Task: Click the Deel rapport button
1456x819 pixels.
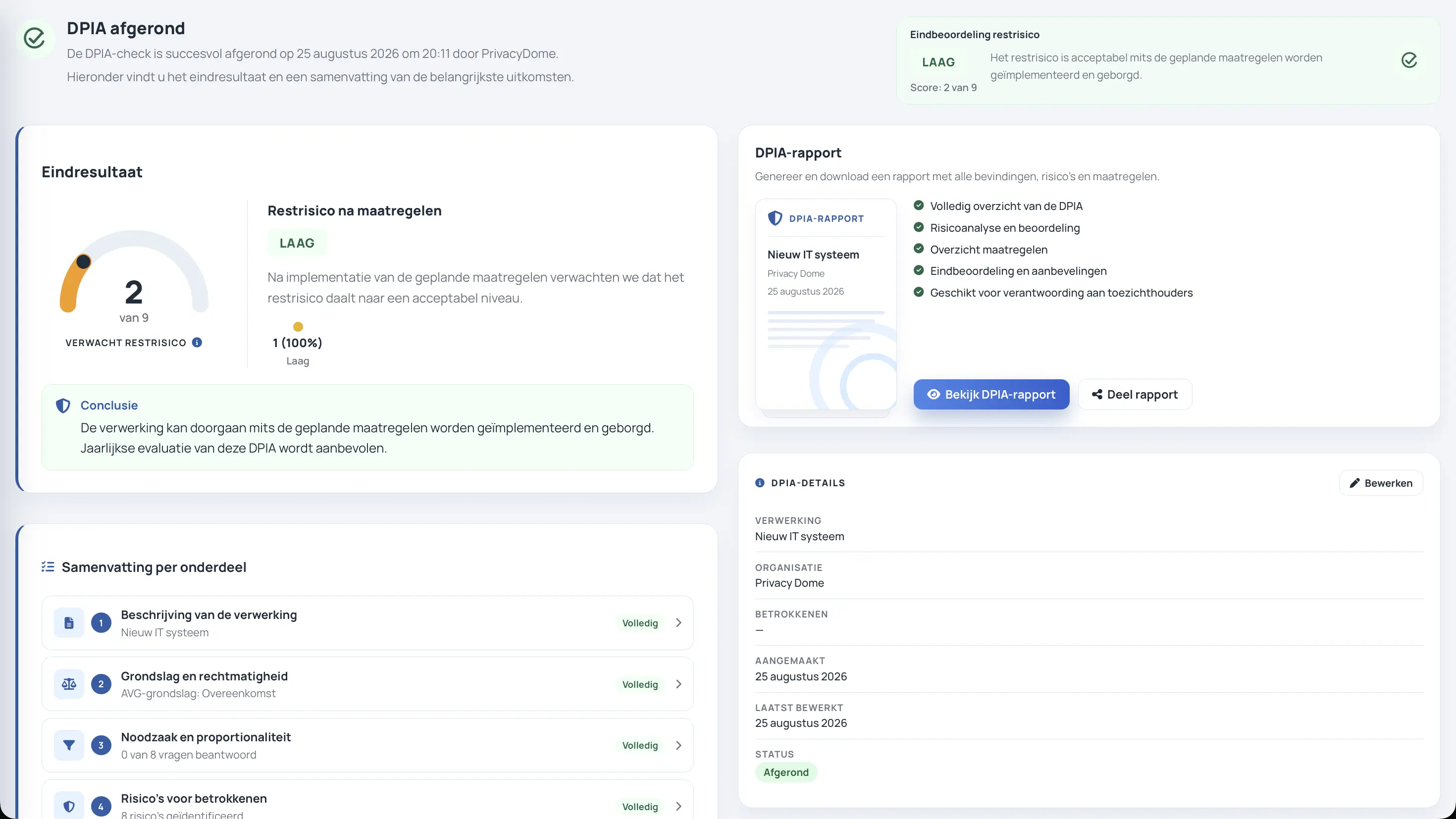Action: point(1135,395)
